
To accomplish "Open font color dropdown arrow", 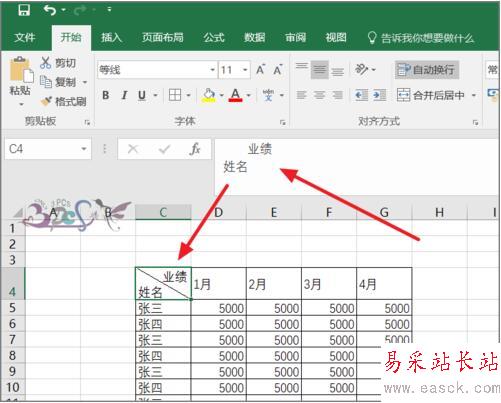I will [x=249, y=96].
